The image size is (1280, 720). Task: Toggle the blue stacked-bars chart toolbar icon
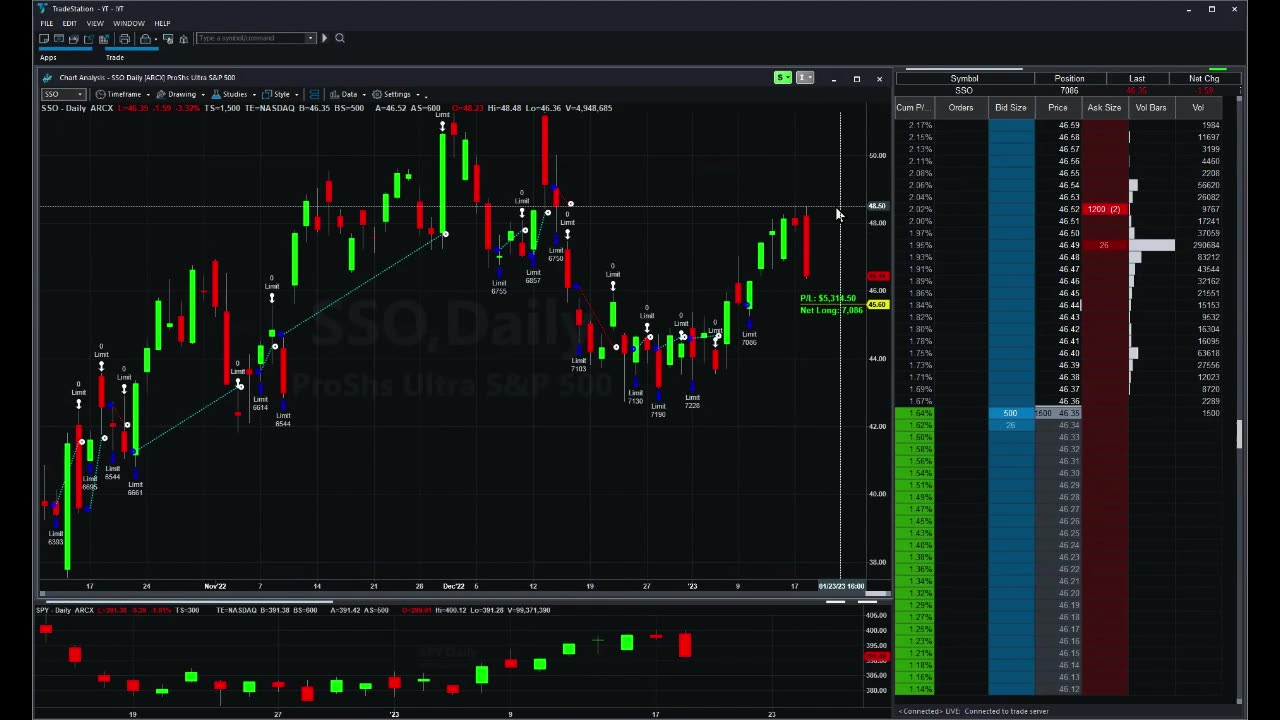(x=314, y=94)
